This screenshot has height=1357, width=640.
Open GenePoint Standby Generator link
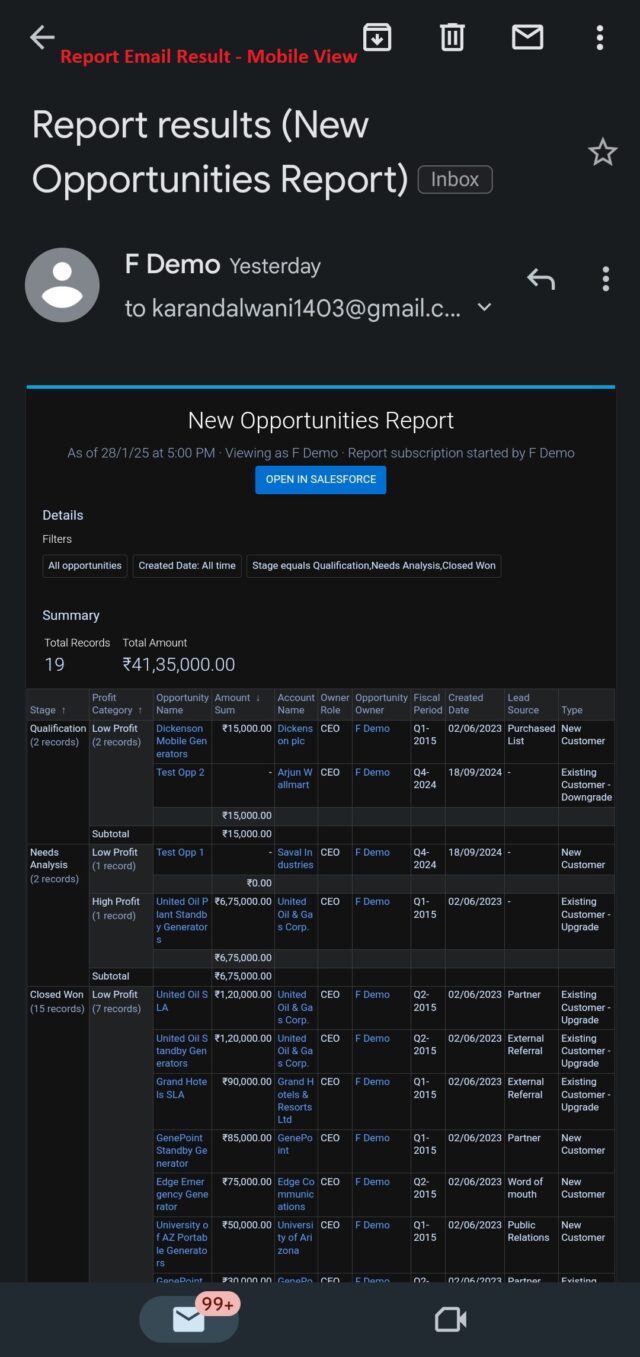[x=182, y=1150]
